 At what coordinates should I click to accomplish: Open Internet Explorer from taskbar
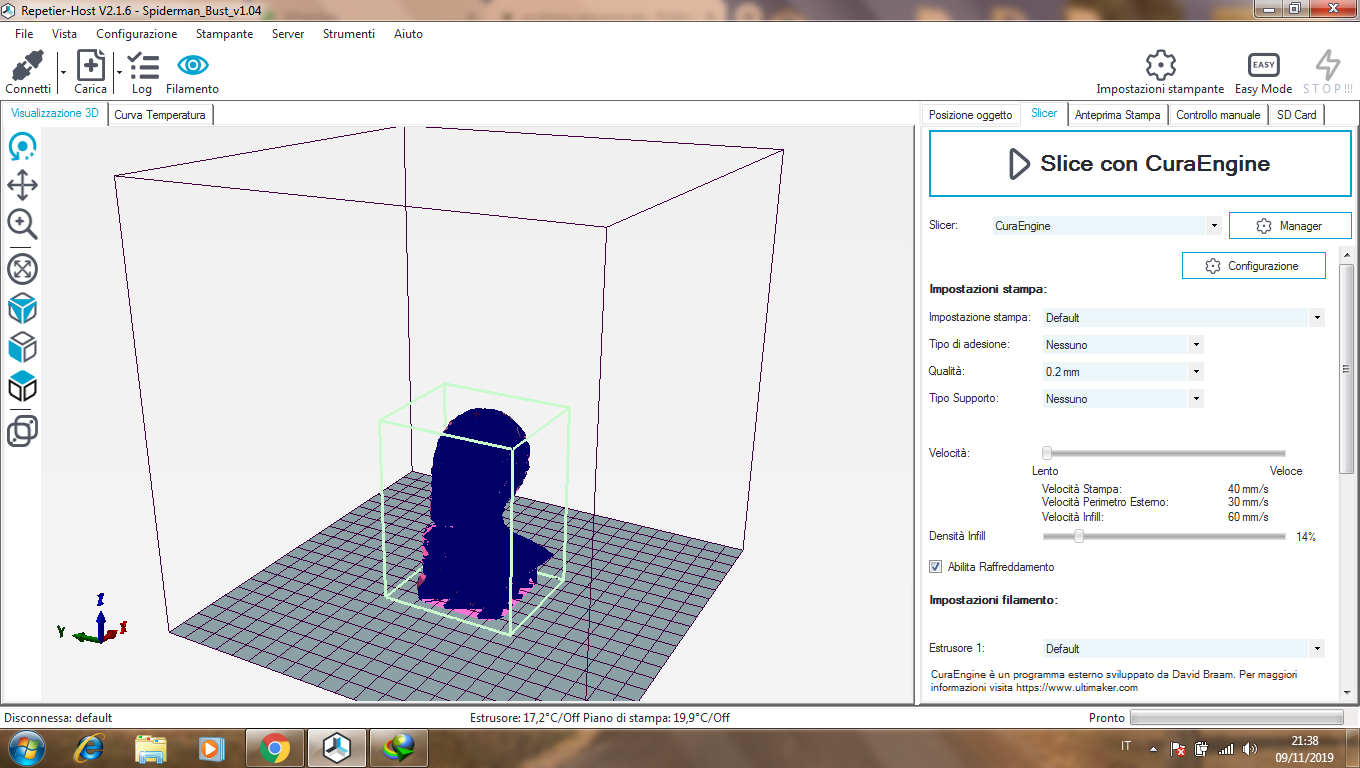click(90, 748)
